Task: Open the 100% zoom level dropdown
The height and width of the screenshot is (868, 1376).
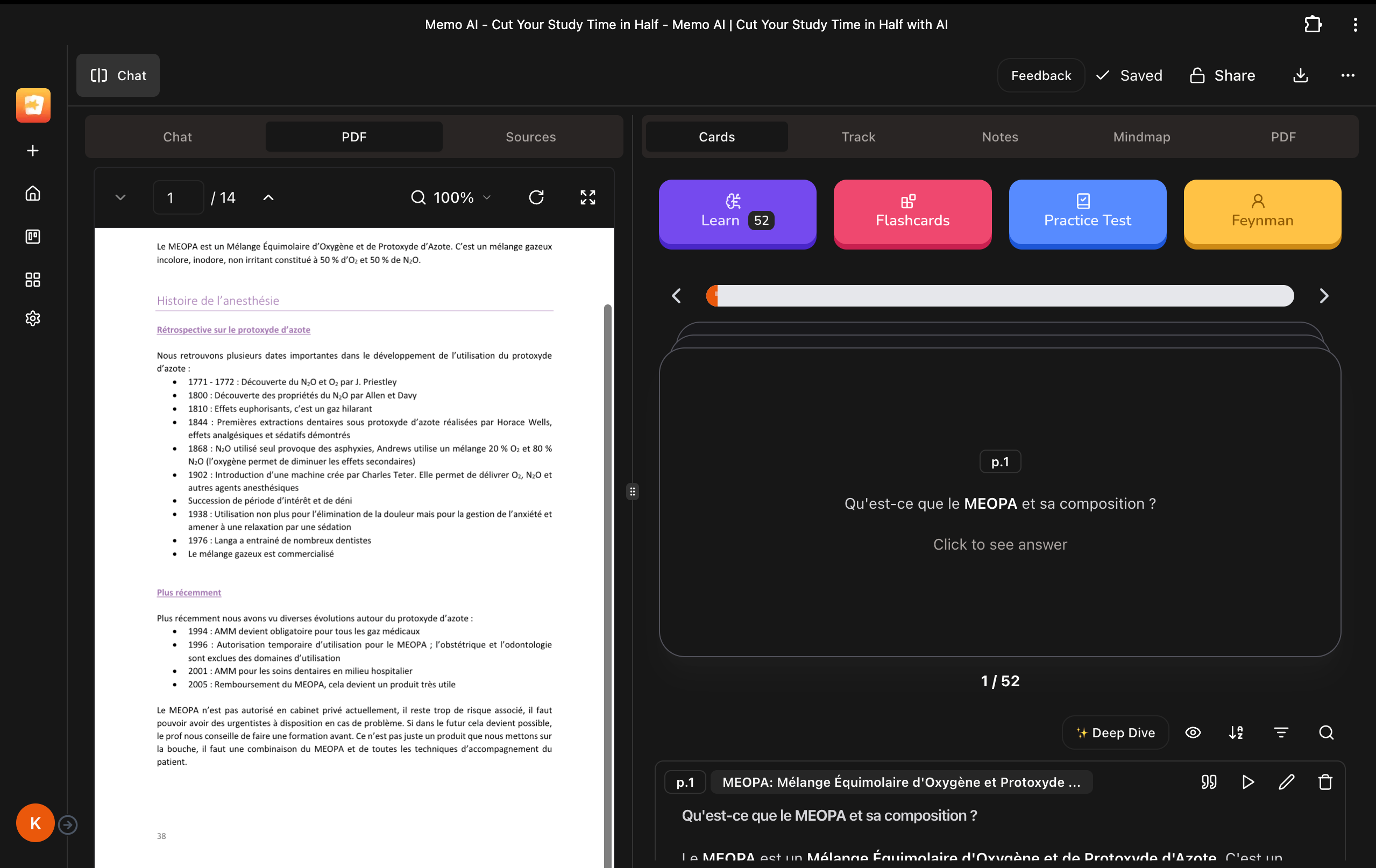Action: pos(451,198)
